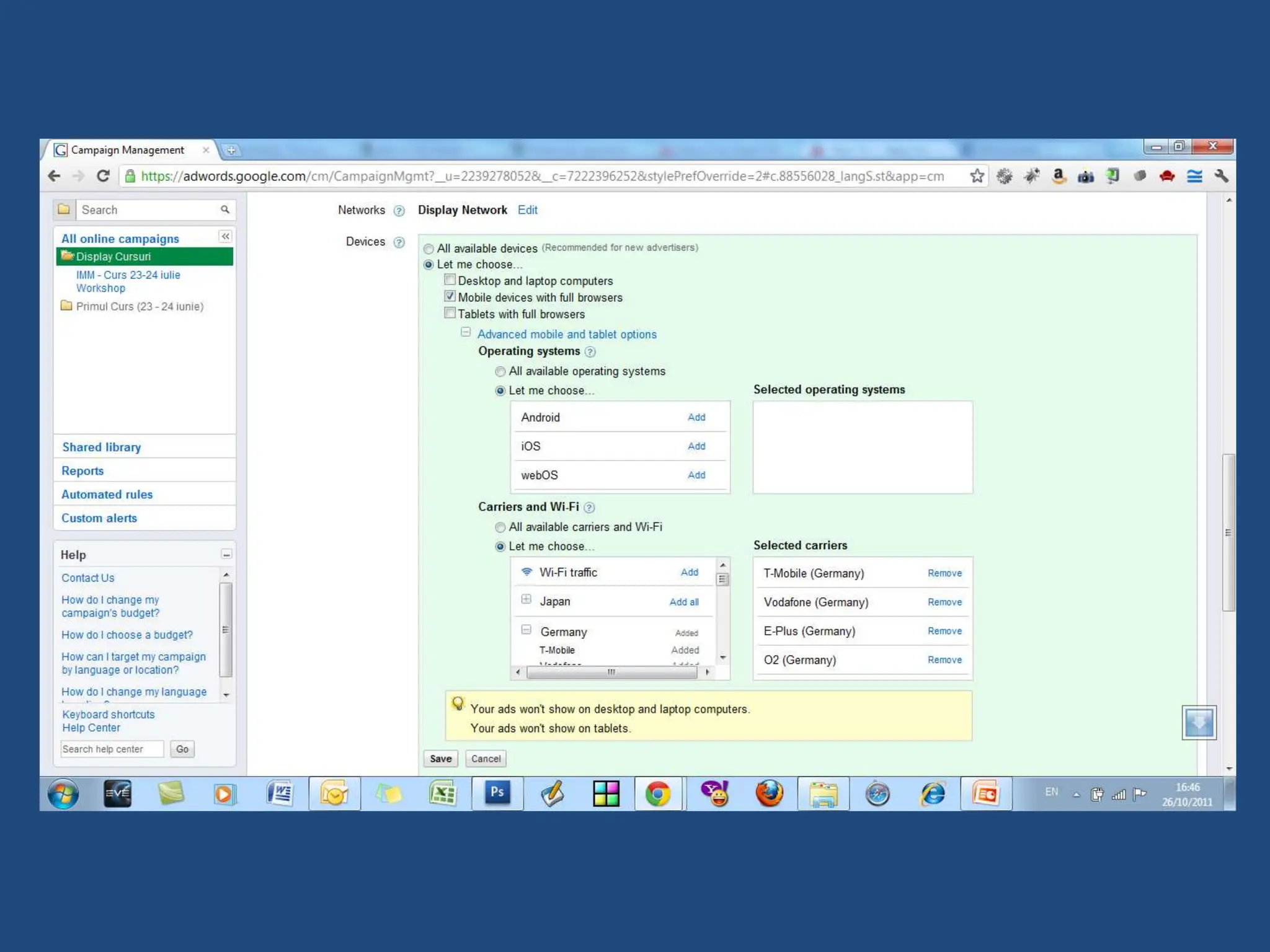Click the Networks help question-mark icon
Screen dimensions: 1270x952
tap(399, 211)
